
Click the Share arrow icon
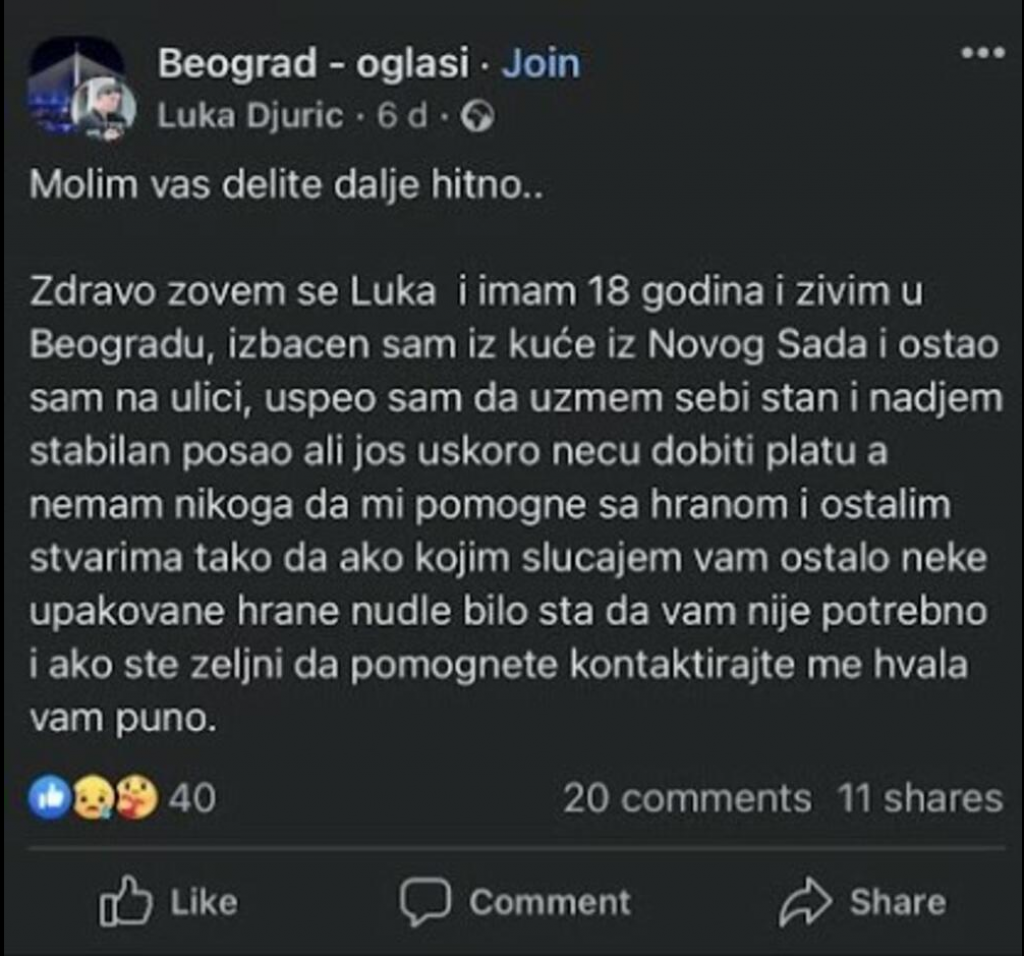806,902
